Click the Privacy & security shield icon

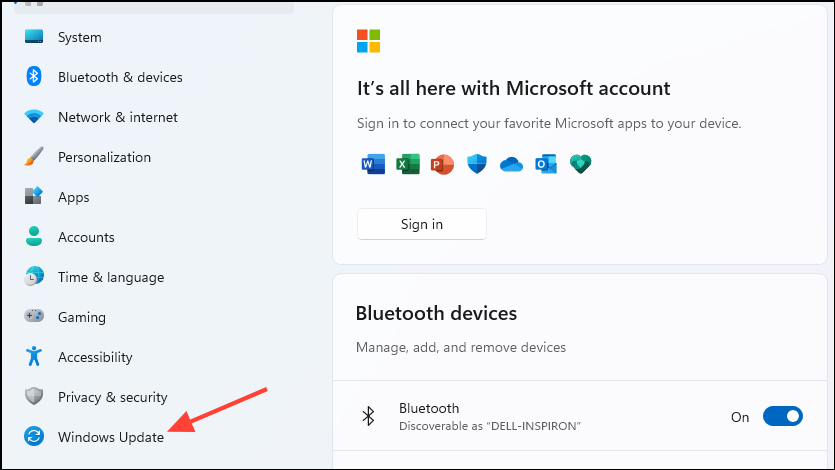34,396
